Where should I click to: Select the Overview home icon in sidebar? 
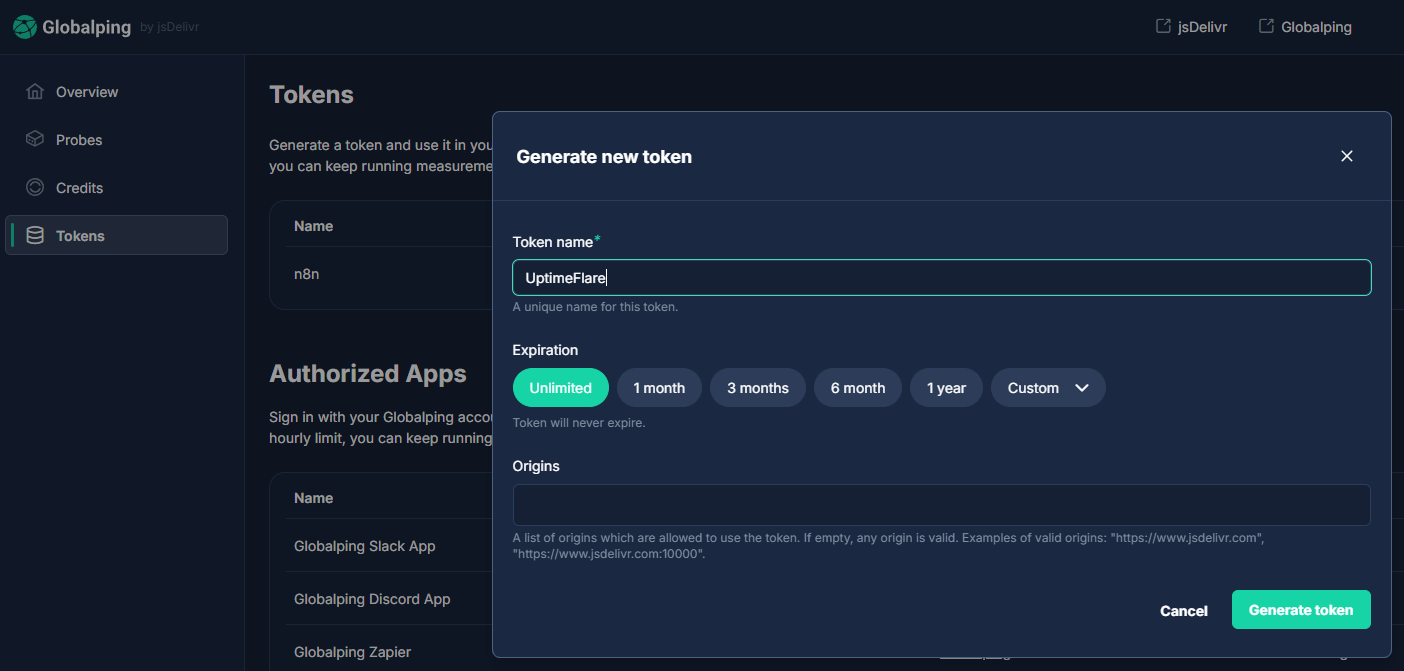[34, 91]
